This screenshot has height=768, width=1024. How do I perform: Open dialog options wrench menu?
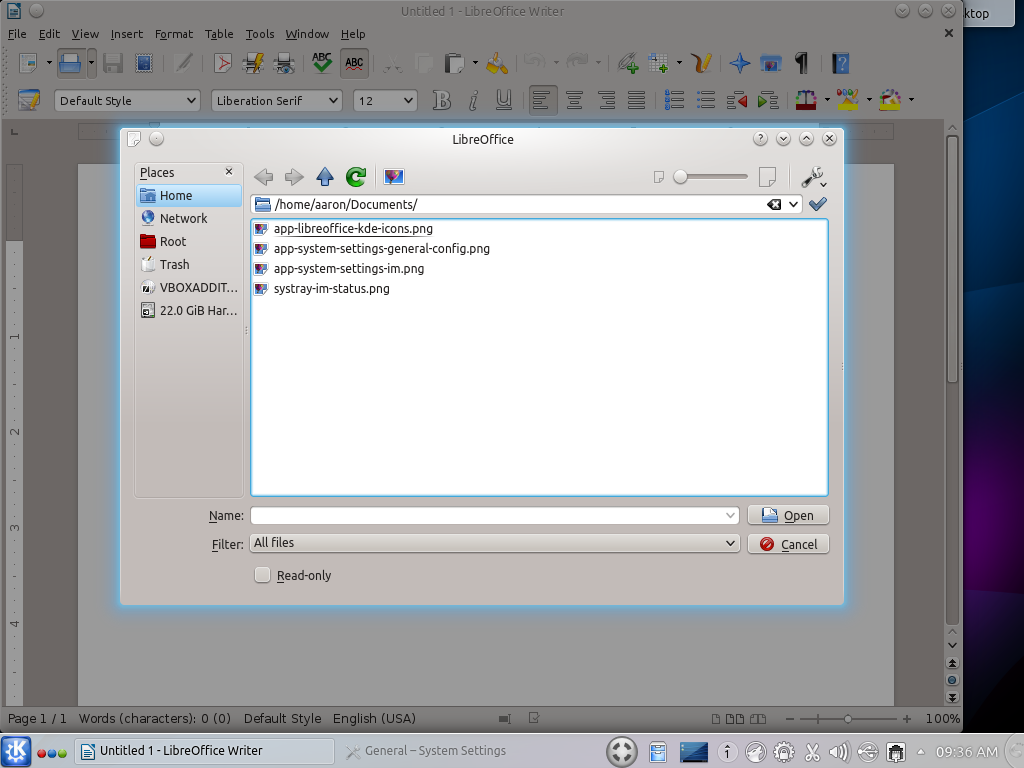[x=813, y=177]
